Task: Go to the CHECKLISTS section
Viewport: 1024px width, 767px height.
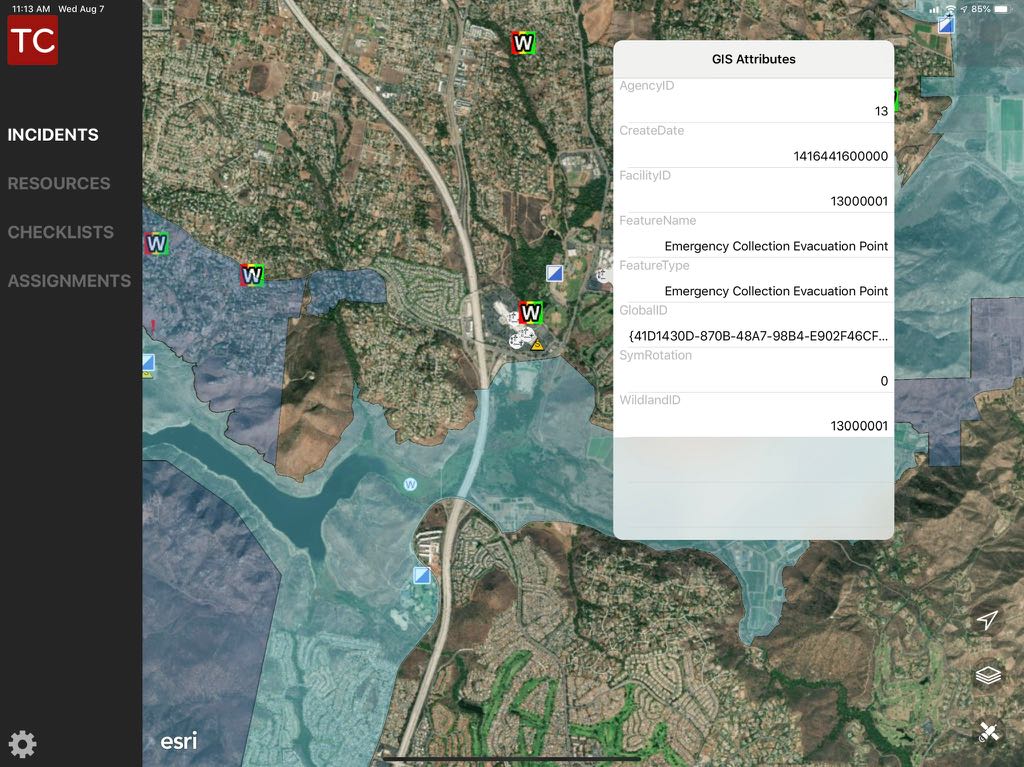Action: pos(61,232)
